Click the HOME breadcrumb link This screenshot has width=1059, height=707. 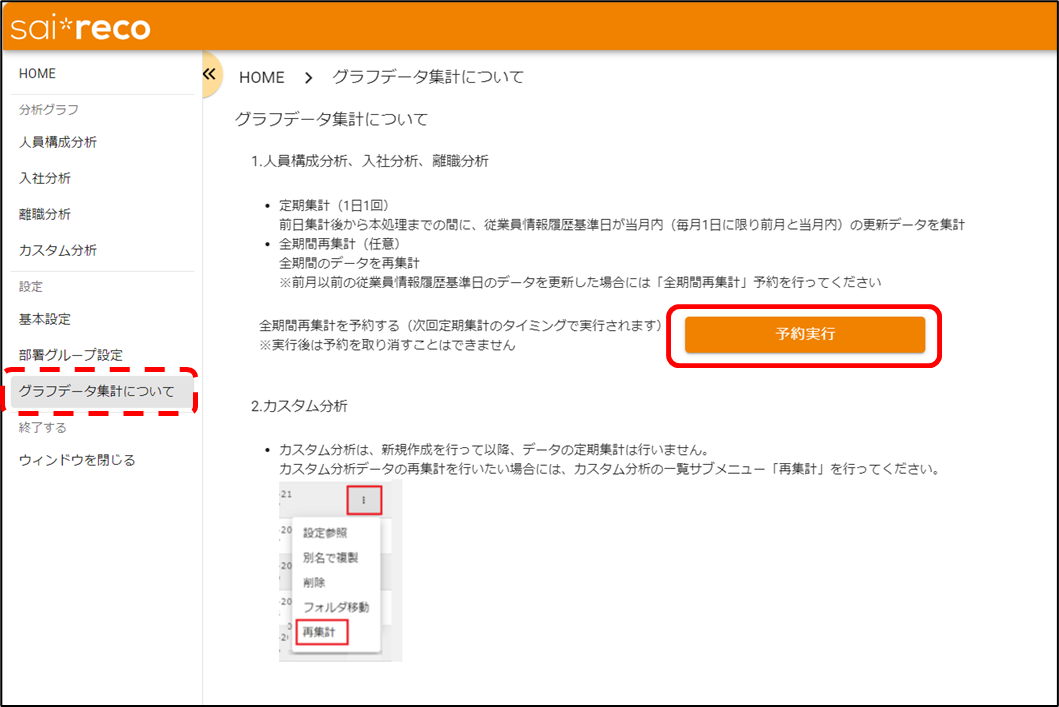tap(261, 78)
